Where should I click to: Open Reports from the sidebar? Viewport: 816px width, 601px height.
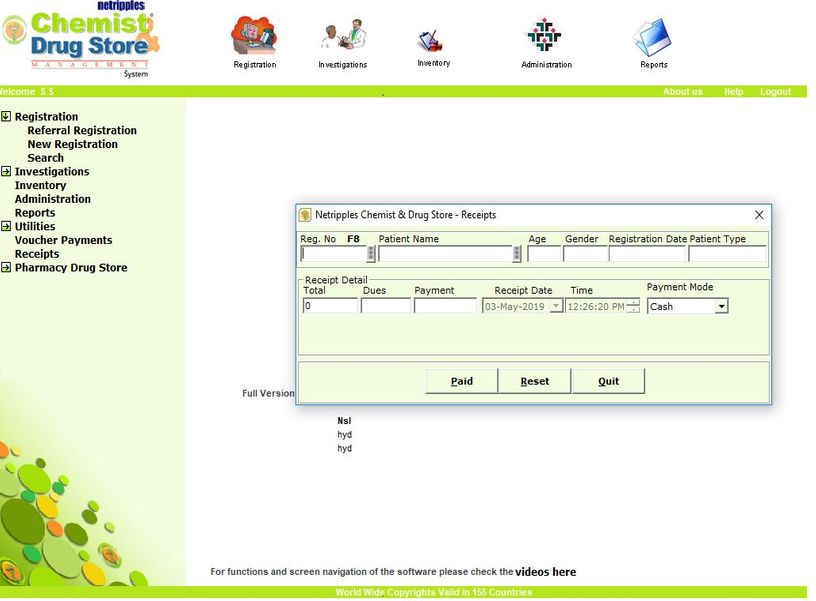(35, 212)
